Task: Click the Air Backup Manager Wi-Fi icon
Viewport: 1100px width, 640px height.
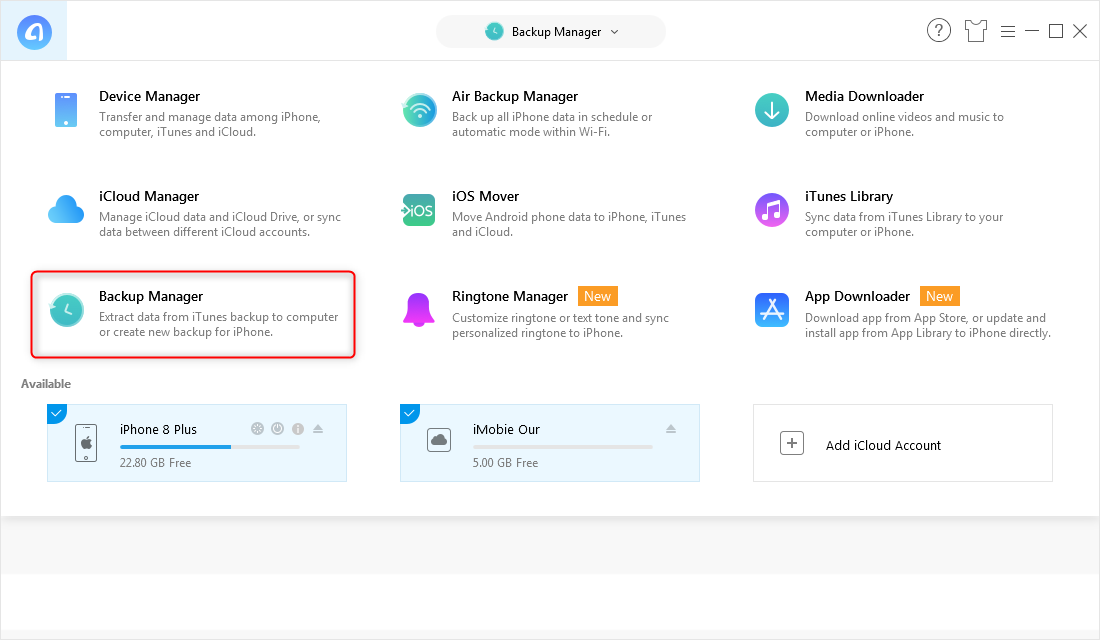Action: pos(420,110)
